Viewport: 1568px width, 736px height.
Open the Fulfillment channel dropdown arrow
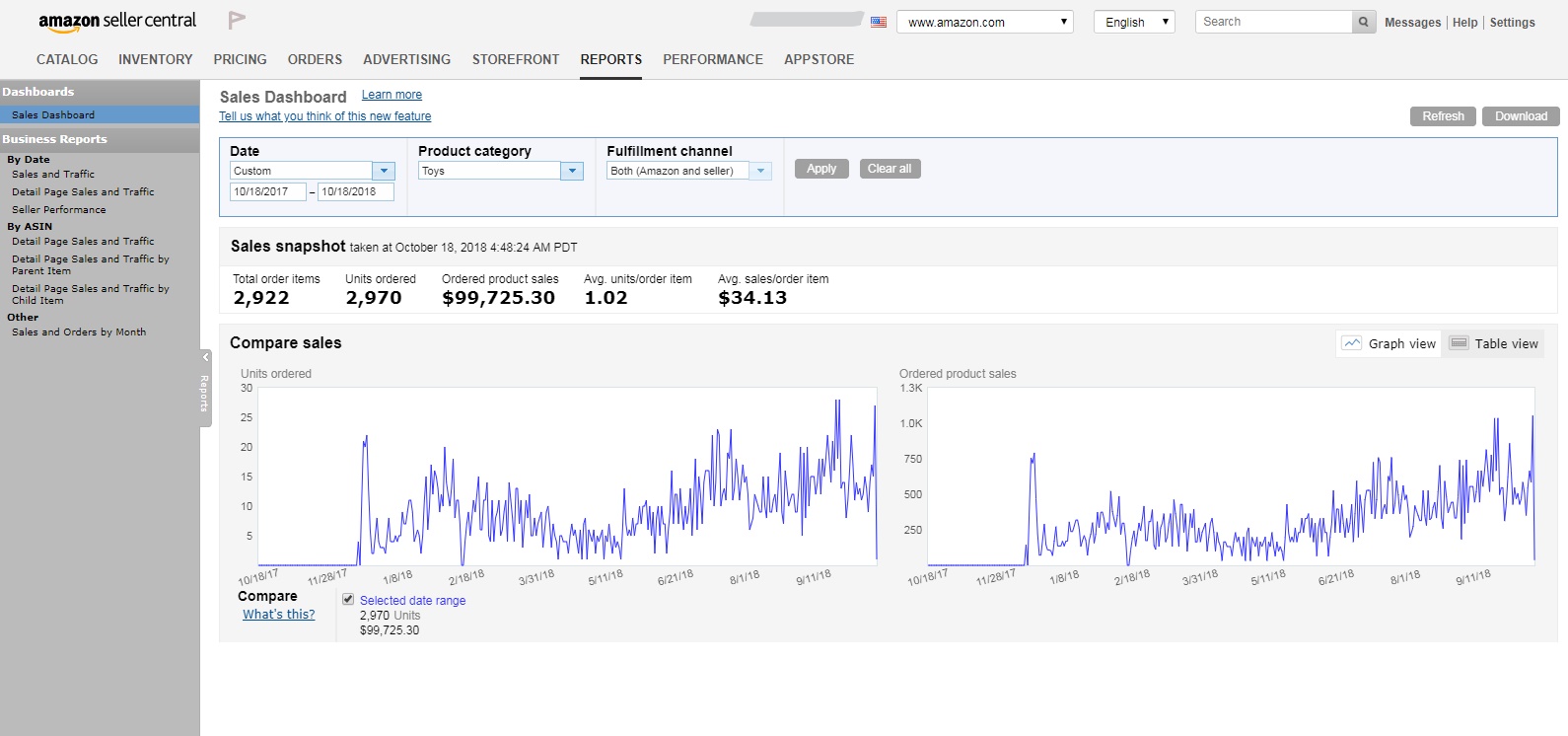click(760, 171)
